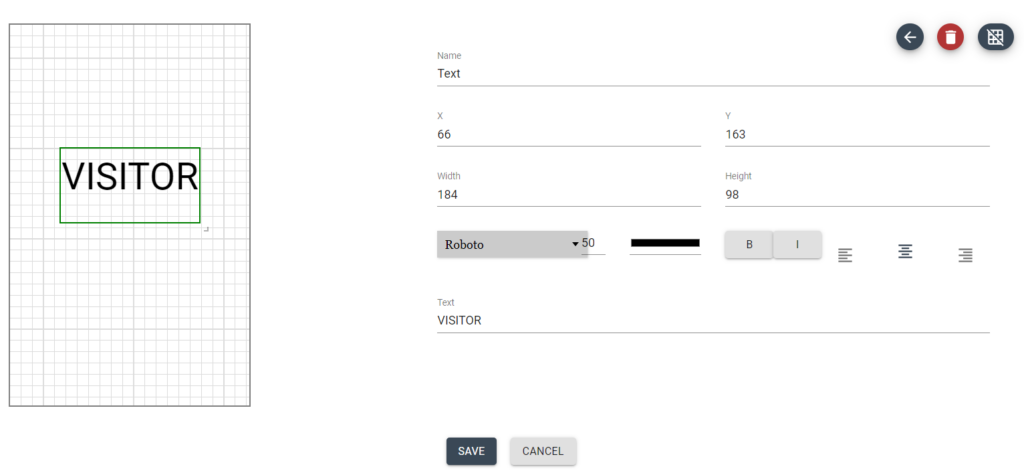Focus the X position field
Viewport: 1024px width, 471px height.
[568, 134]
